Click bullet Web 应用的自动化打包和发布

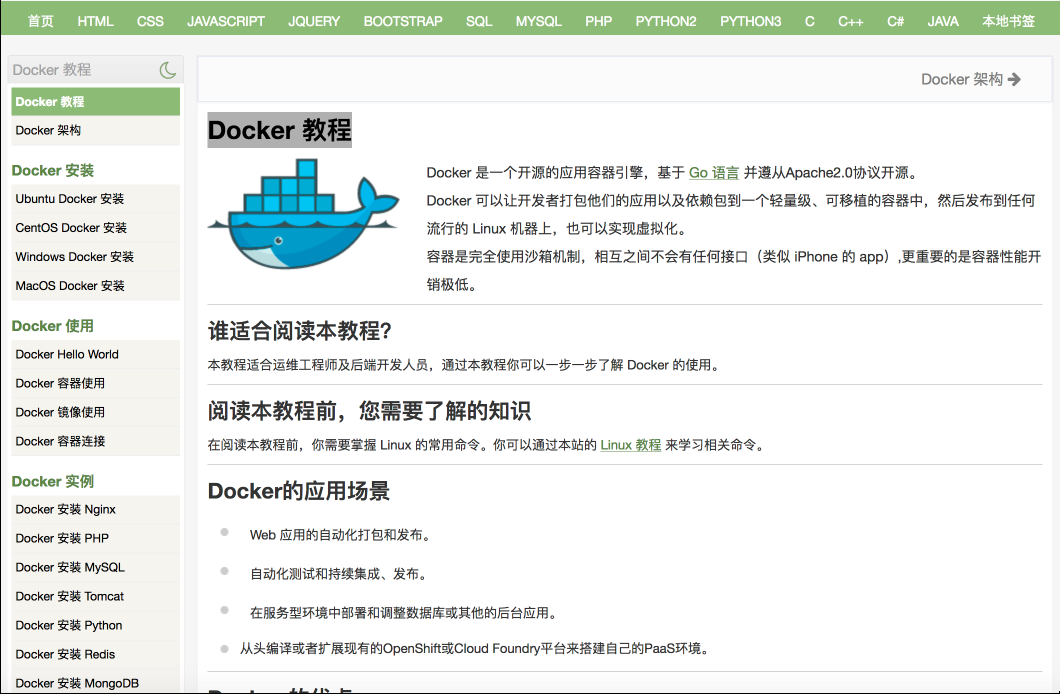pyautogui.click(x=341, y=535)
